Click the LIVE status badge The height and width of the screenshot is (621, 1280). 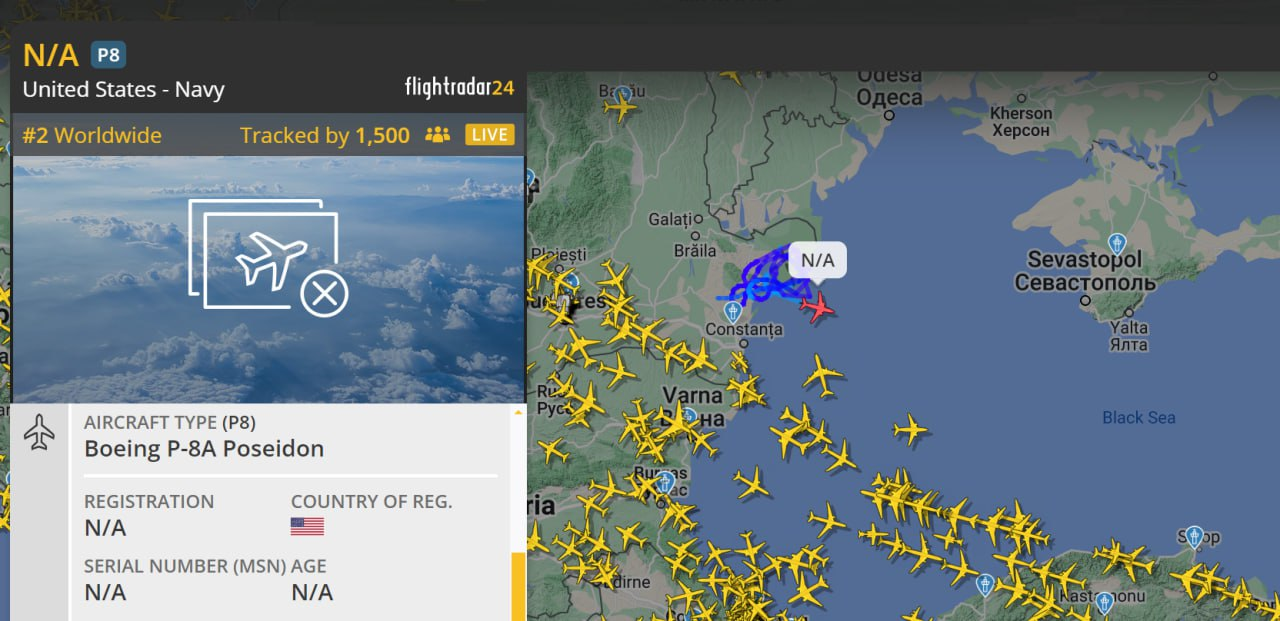pos(490,135)
